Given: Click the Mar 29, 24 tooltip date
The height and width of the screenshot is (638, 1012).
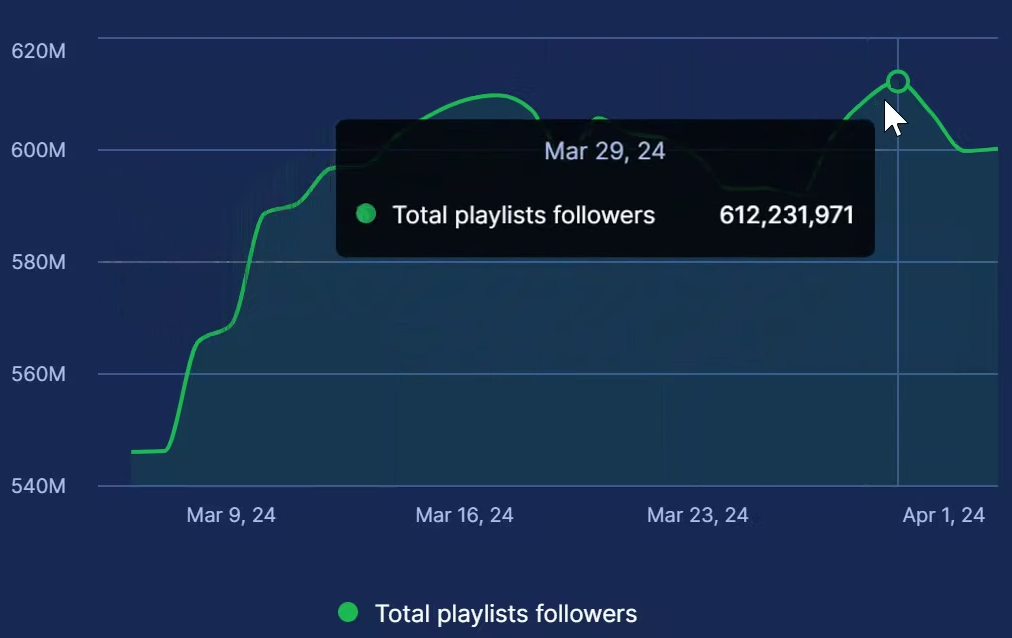Looking at the screenshot, I should [605, 151].
